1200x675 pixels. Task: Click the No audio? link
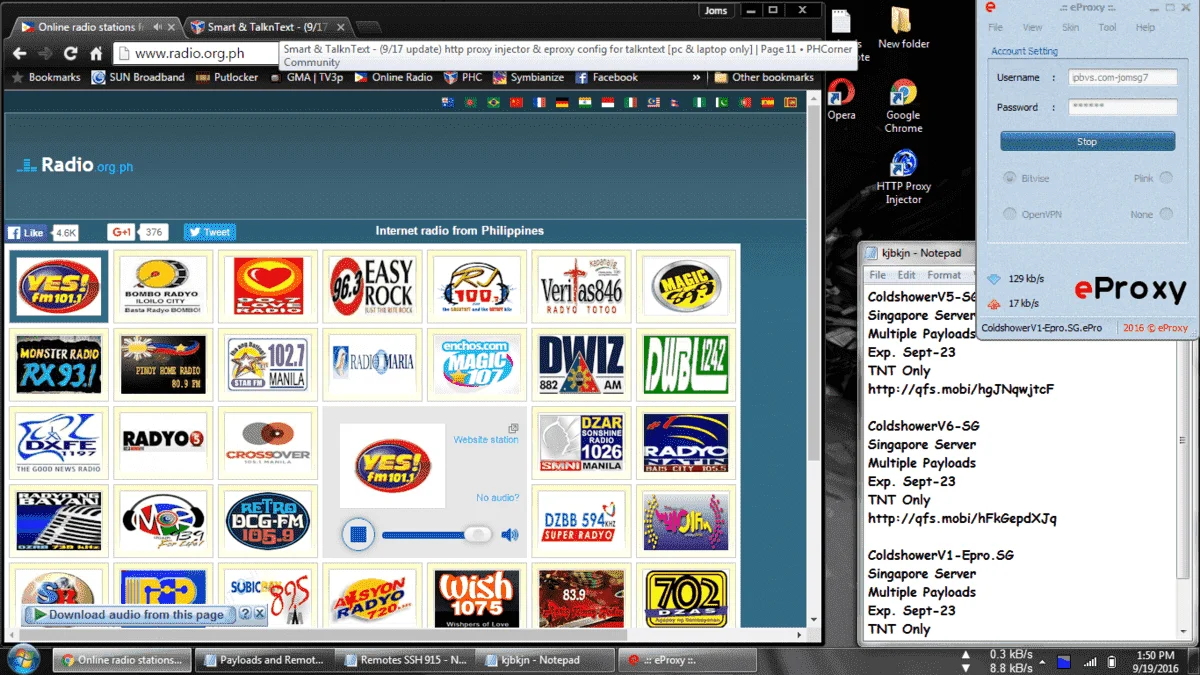(498, 498)
